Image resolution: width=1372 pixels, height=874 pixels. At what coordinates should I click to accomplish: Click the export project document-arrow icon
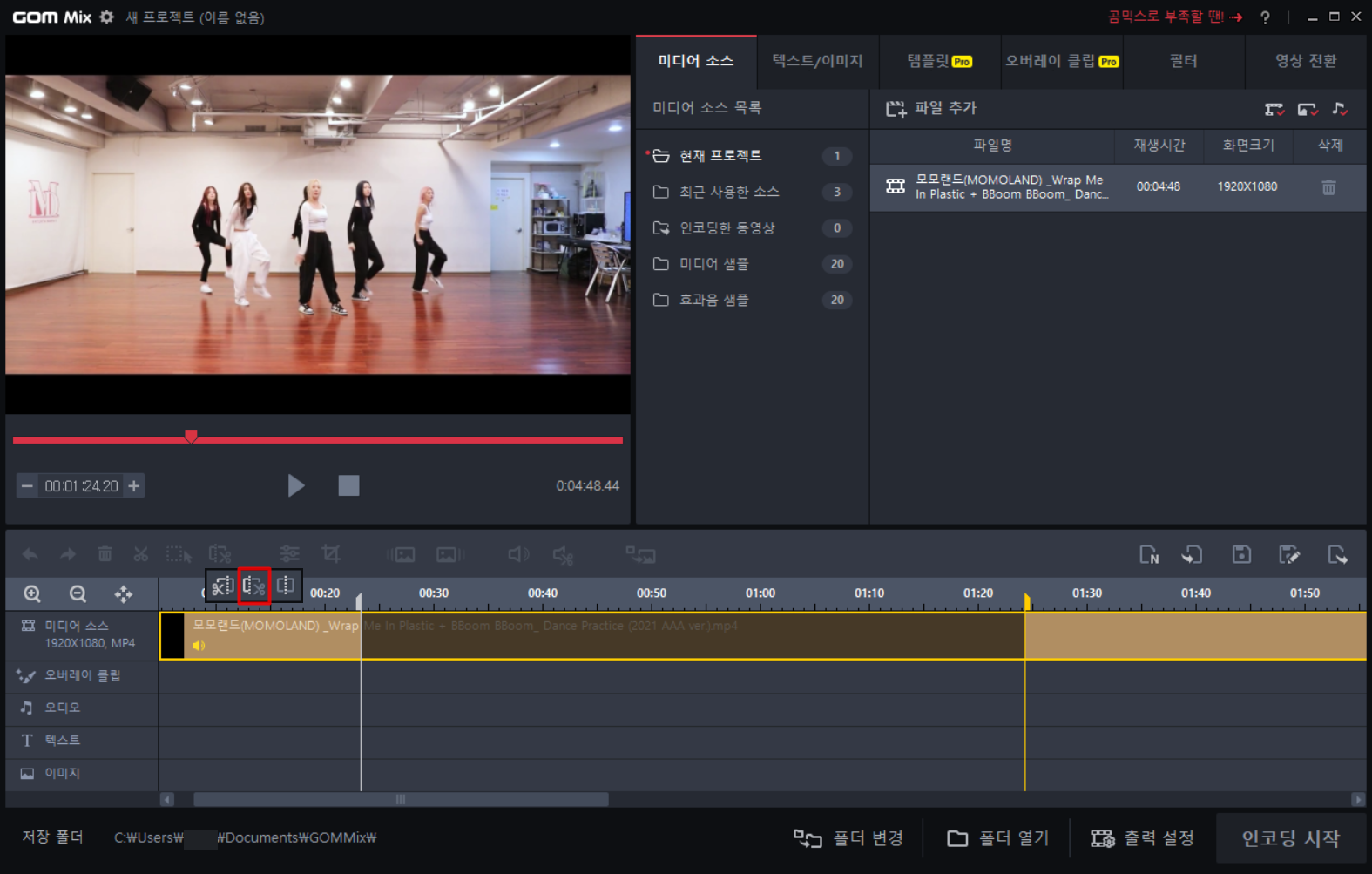pos(1337,554)
